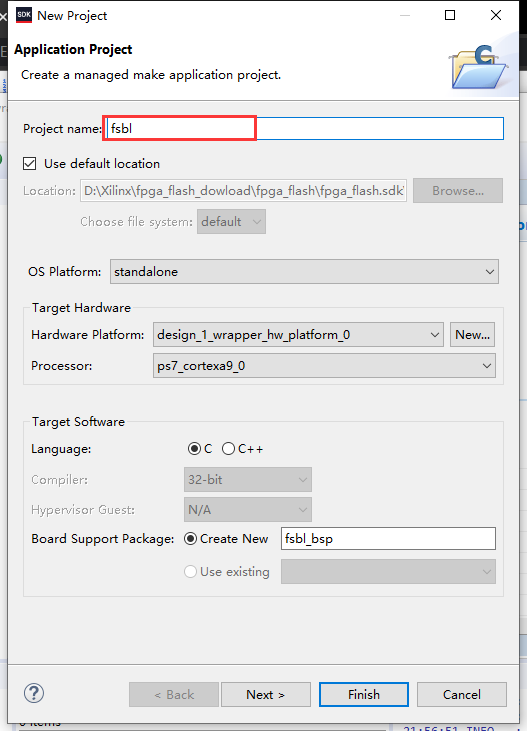Viewport: 527px width, 731px height.
Task: Choose Create New board support package
Action: [190, 538]
